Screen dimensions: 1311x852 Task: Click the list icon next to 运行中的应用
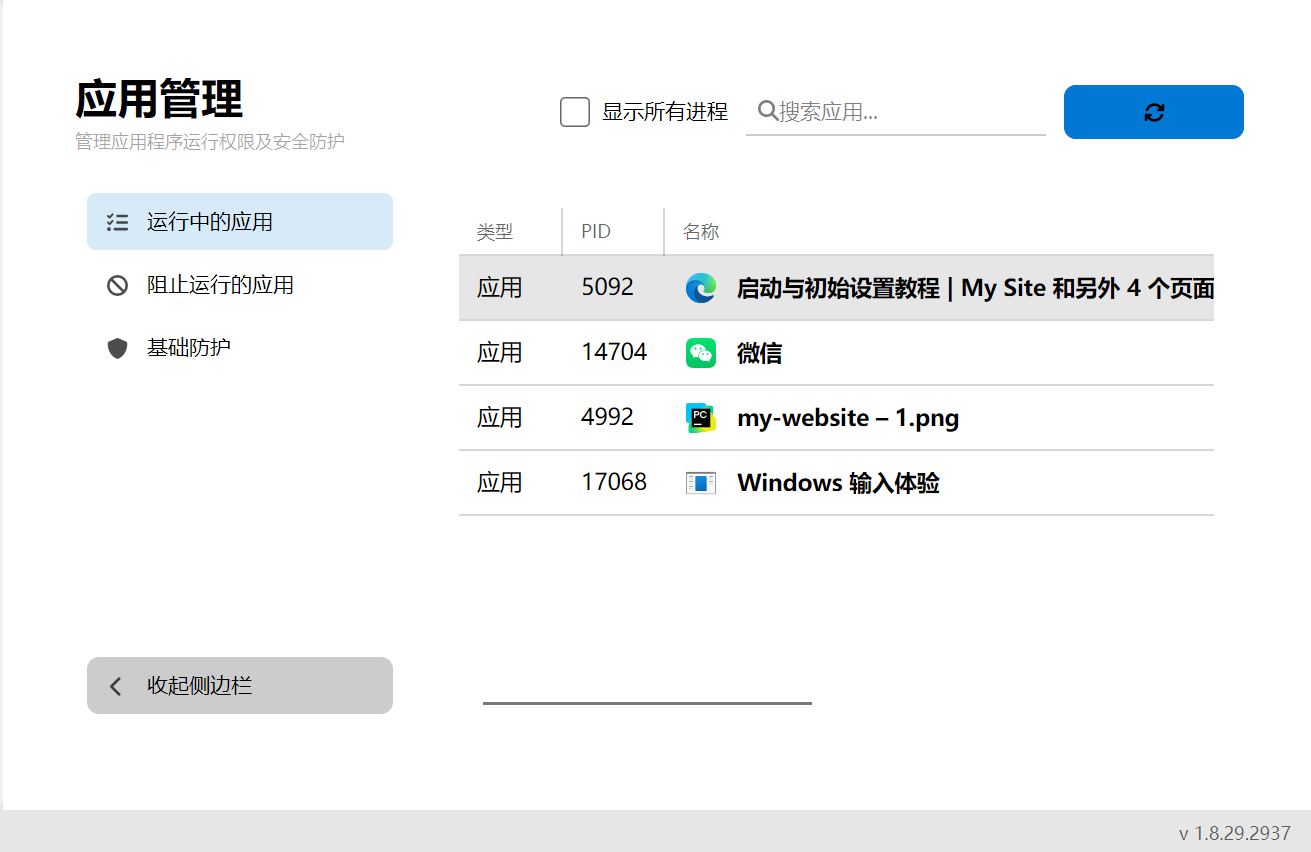coord(117,221)
